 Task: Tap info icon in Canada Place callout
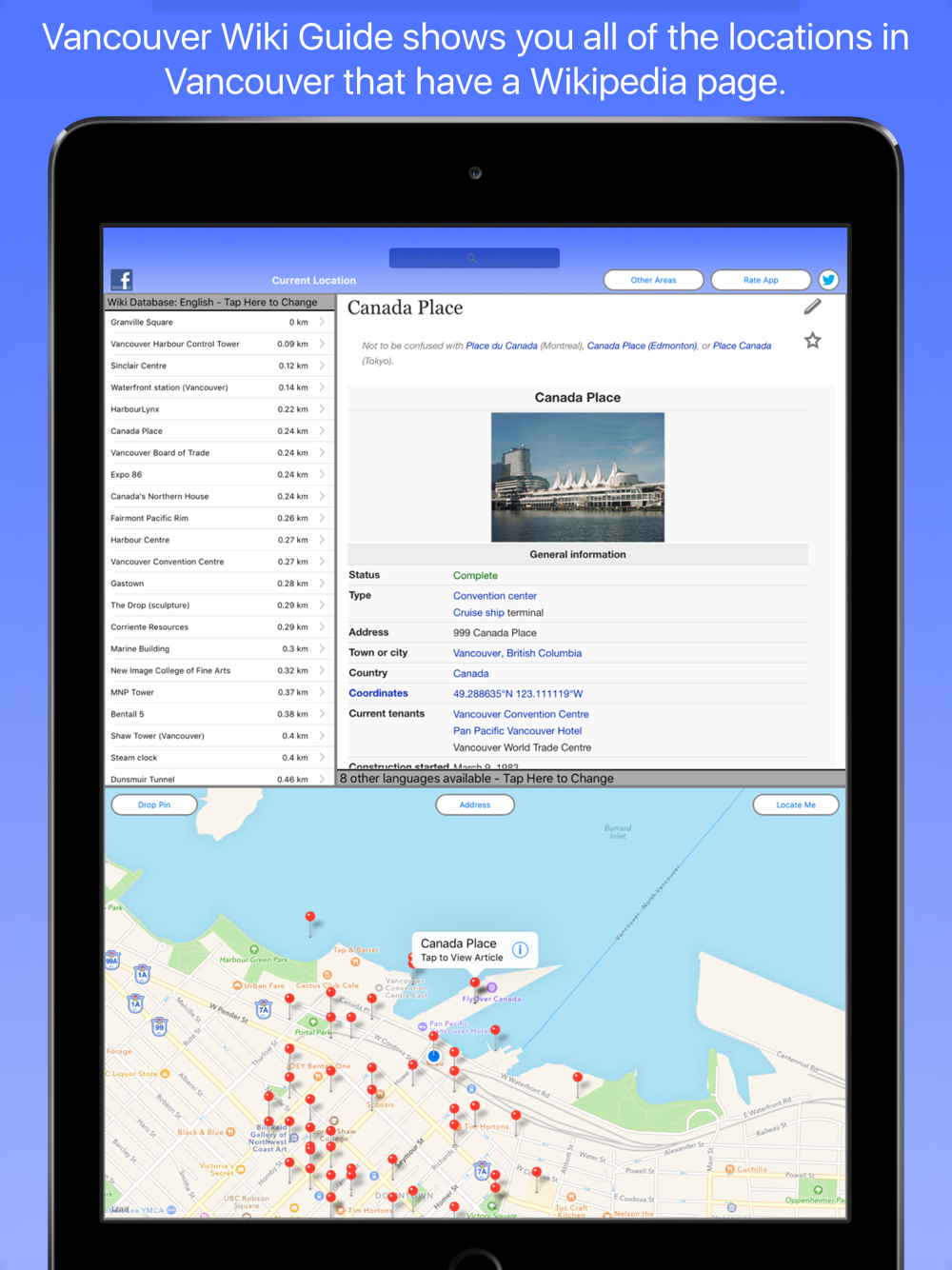[520, 949]
